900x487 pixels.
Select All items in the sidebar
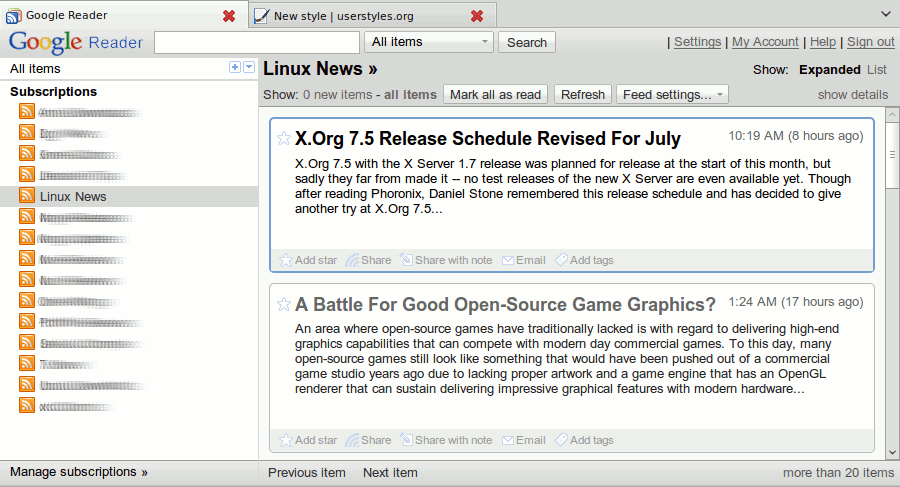tap(35, 69)
